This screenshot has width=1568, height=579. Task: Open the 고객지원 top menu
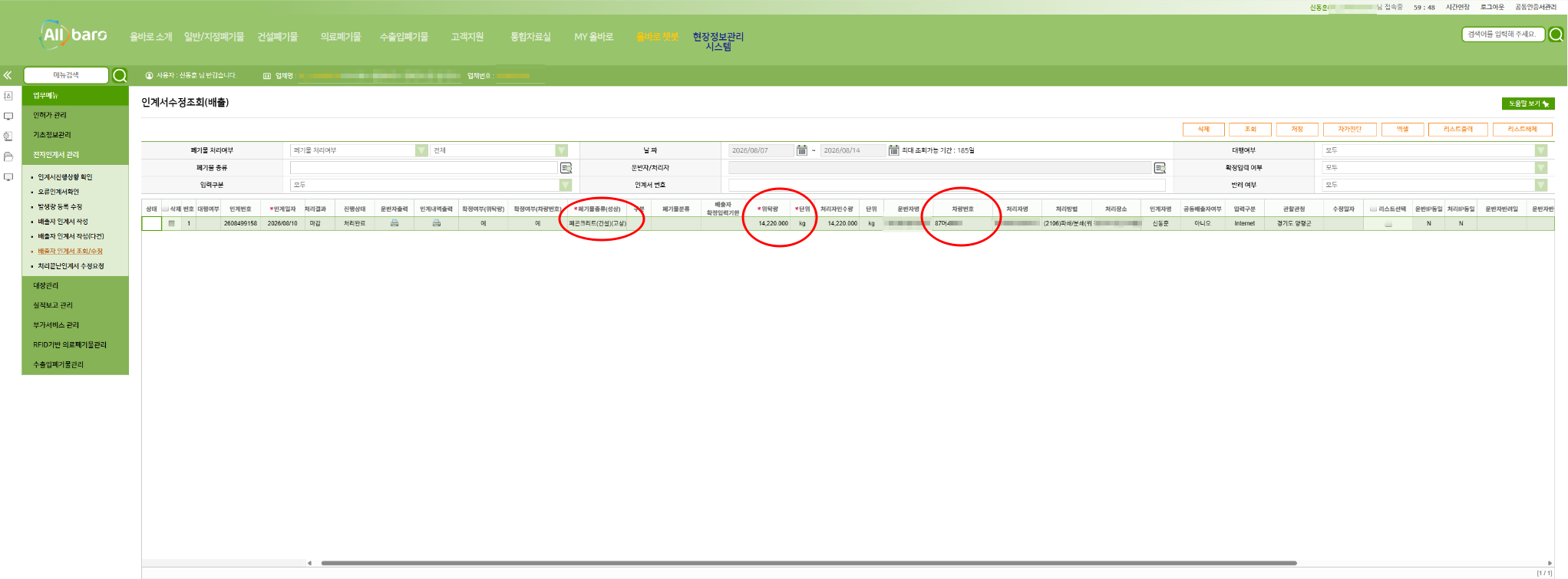point(467,37)
